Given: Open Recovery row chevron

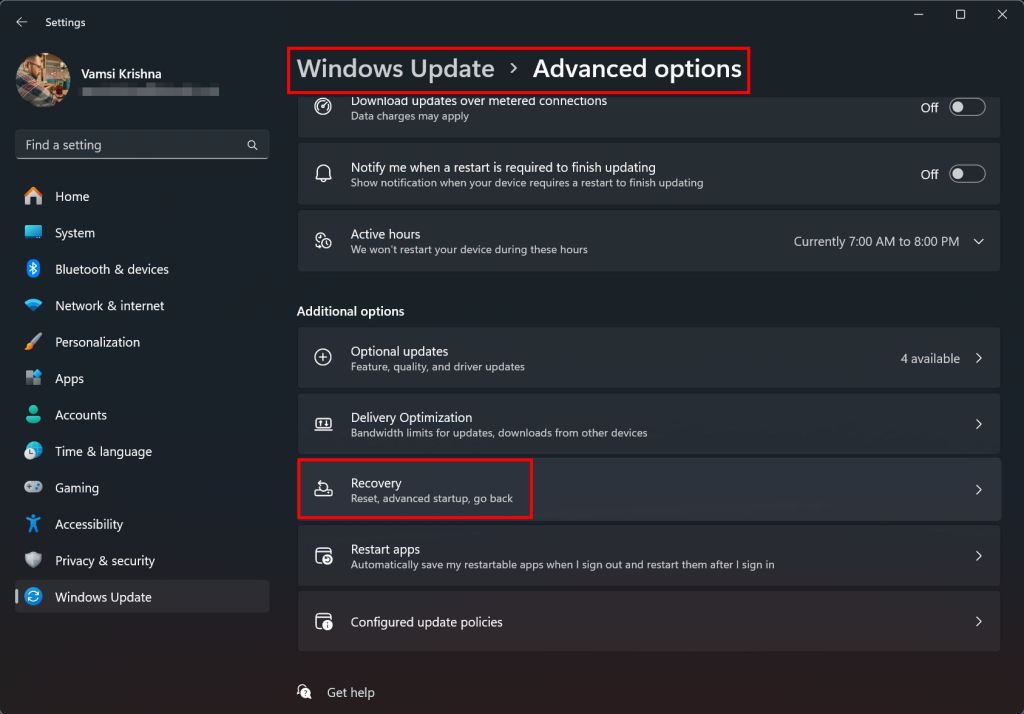Looking at the screenshot, I should [x=978, y=489].
